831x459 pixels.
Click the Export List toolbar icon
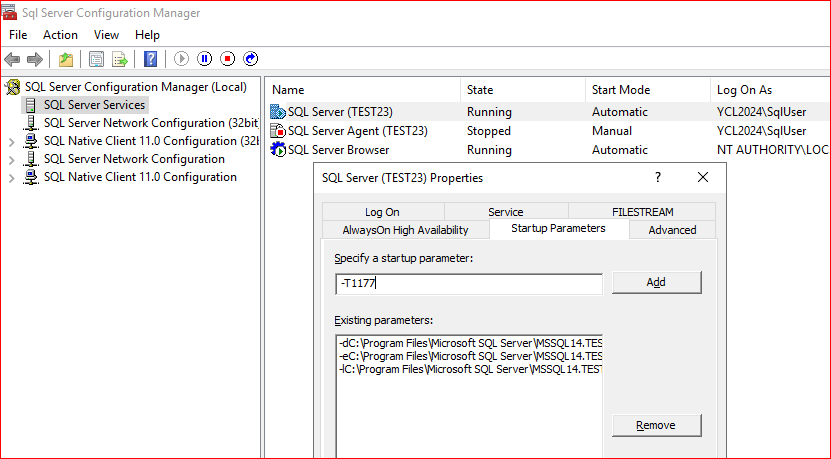(x=120, y=59)
